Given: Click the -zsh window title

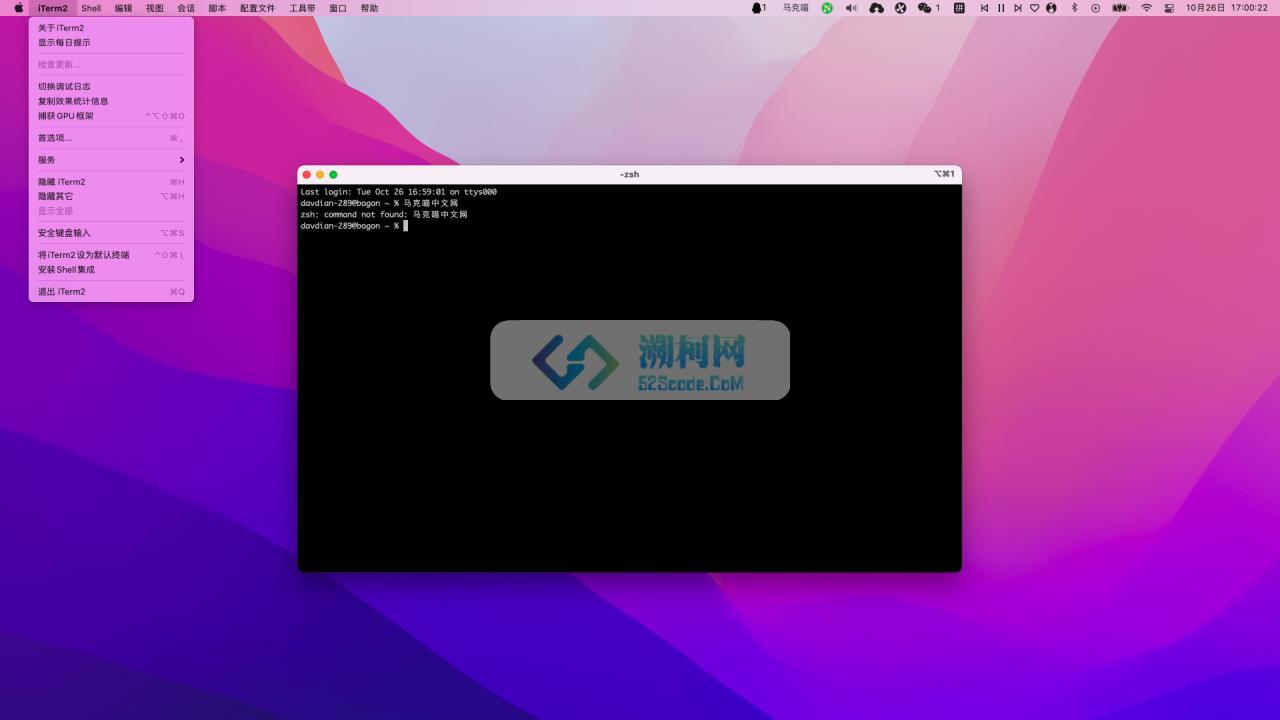Looking at the screenshot, I should 629,174.
